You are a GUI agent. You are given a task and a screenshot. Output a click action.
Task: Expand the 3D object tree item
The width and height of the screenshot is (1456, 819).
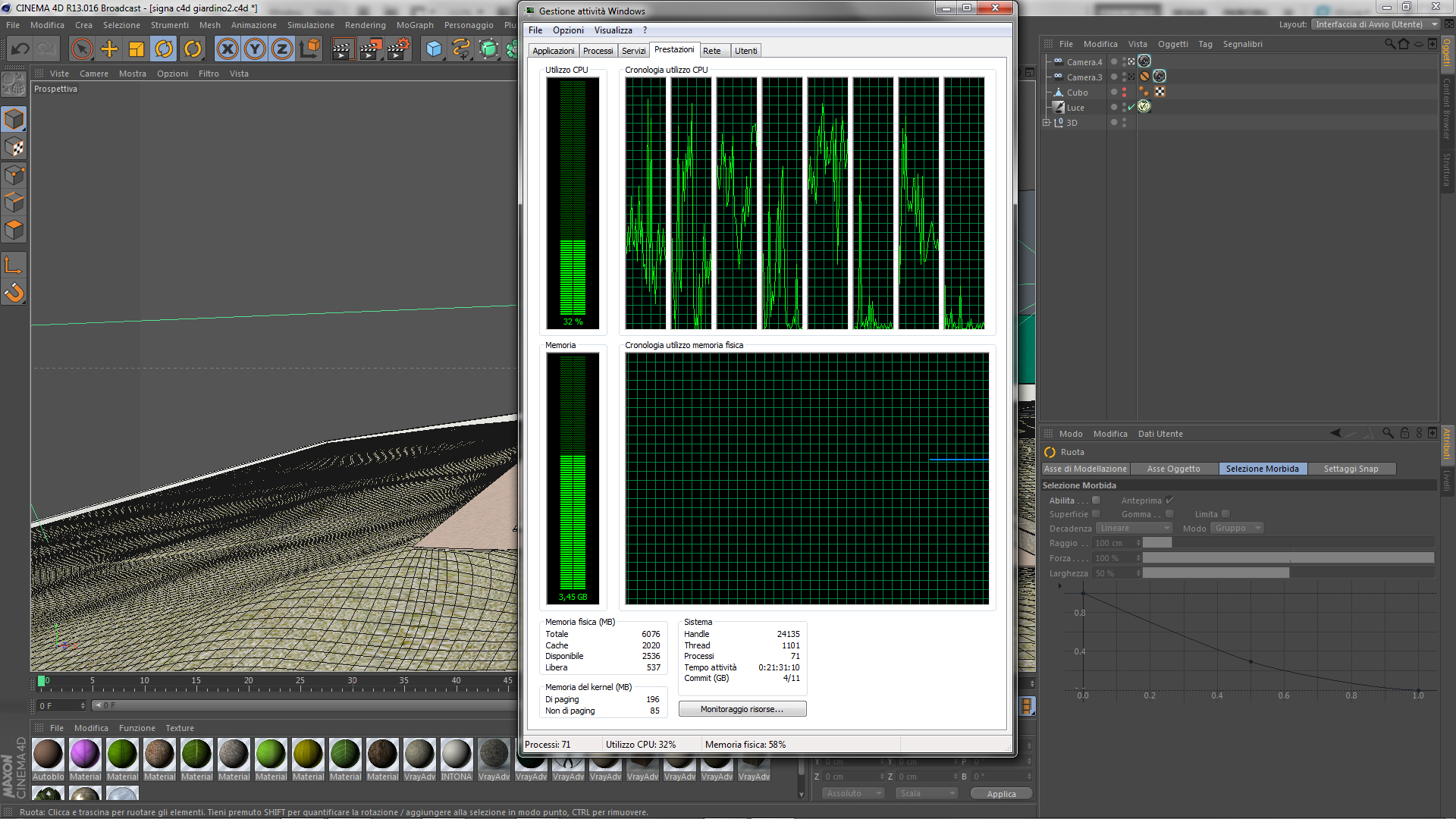[x=1046, y=123]
